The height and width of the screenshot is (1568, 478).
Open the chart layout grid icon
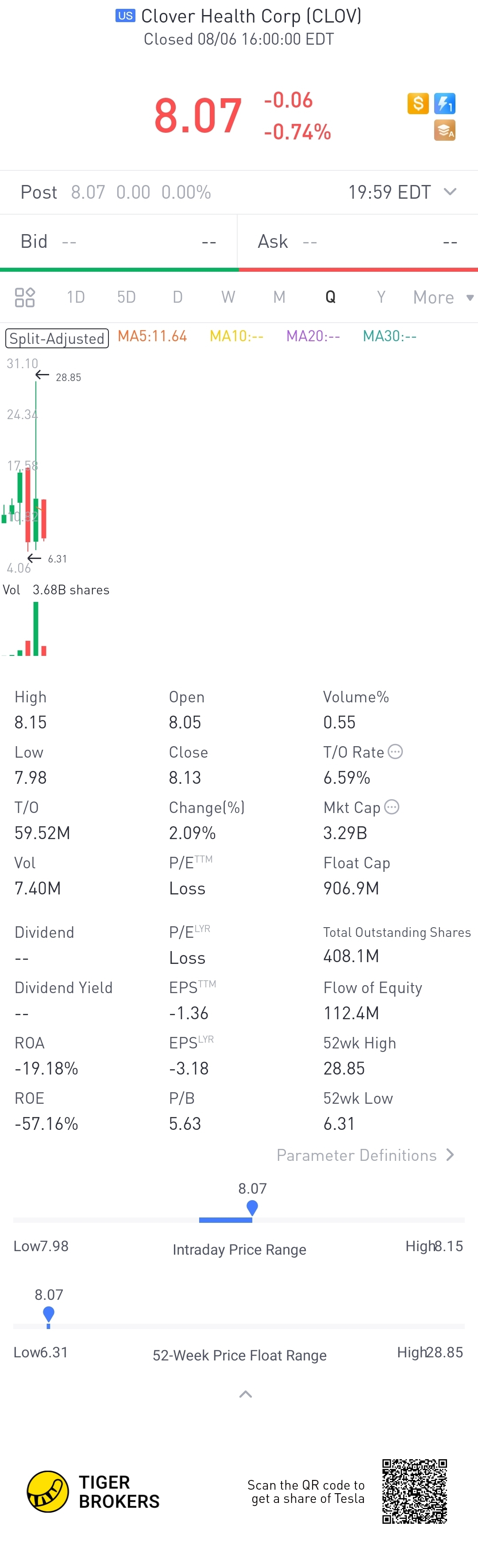click(x=25, y=297)
